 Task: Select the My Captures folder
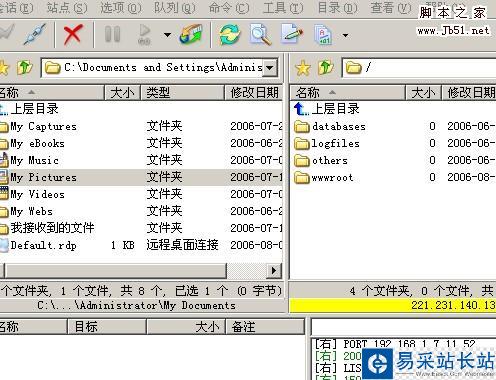43,126
